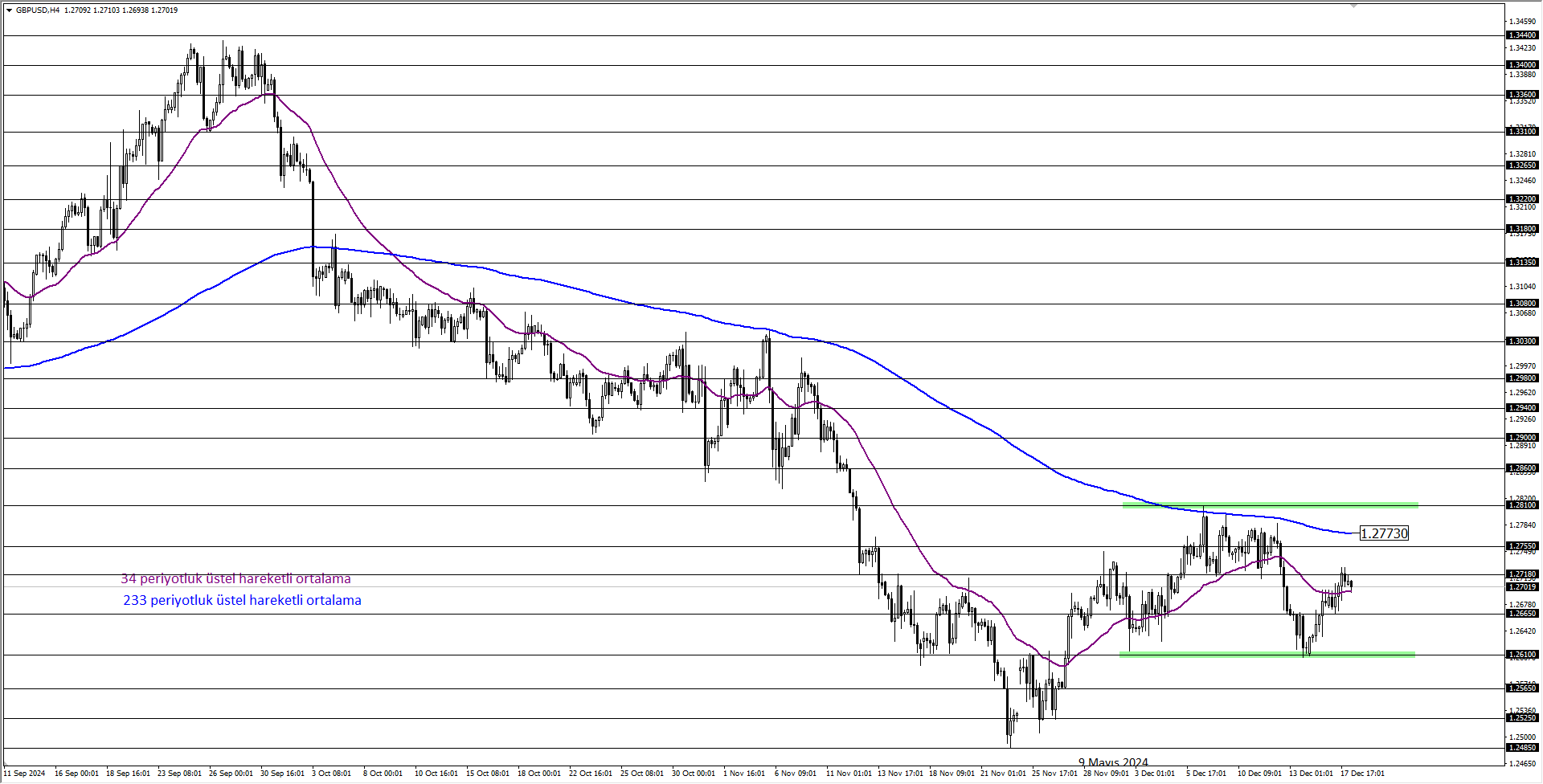Image resolution: width=1543 pixels, height=784 pixels.
Task: Click the 1.31040 price scale value
Action: coord(1522,286)
